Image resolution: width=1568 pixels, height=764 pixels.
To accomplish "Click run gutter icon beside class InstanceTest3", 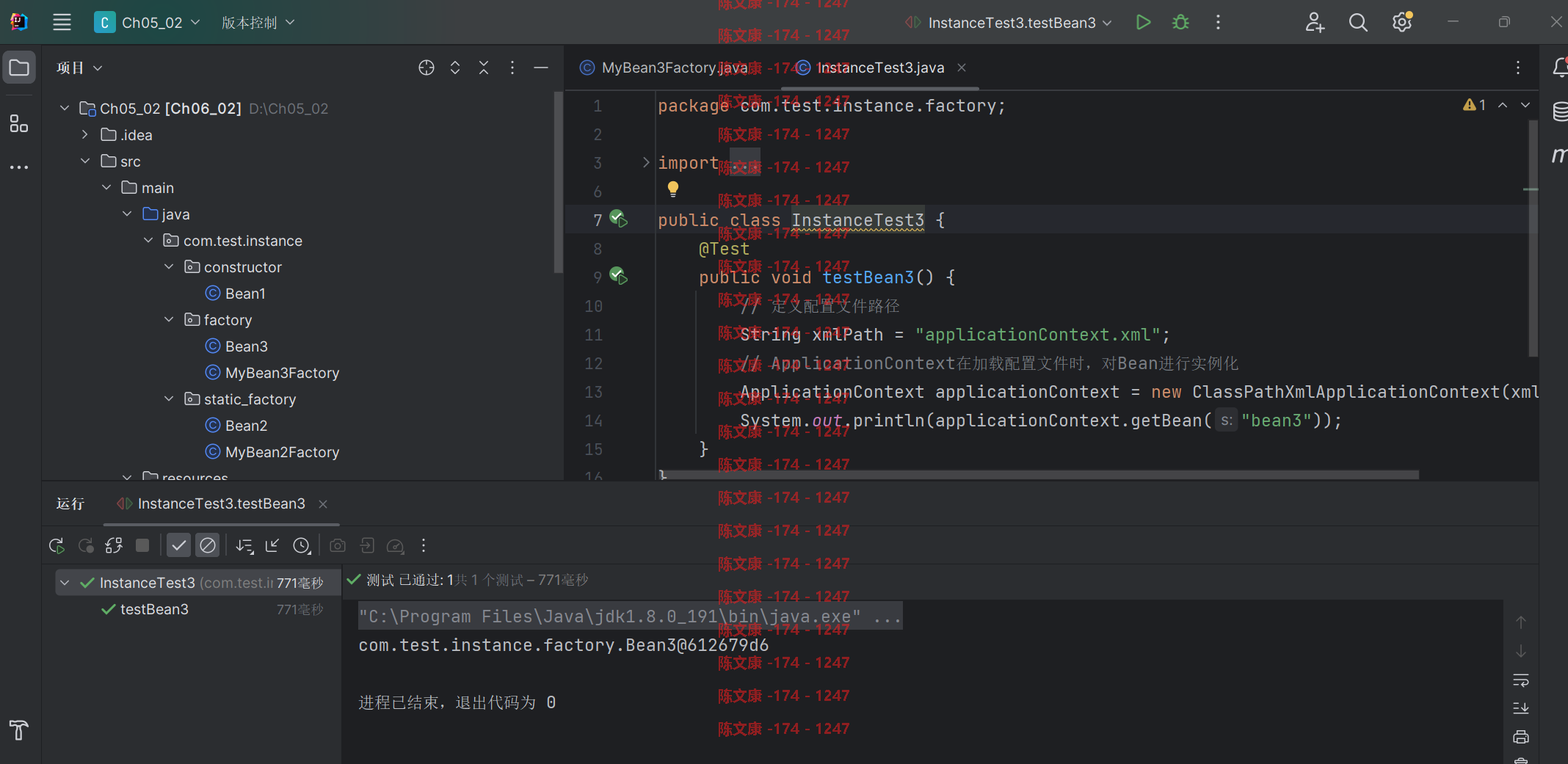I will pos(619,219).
